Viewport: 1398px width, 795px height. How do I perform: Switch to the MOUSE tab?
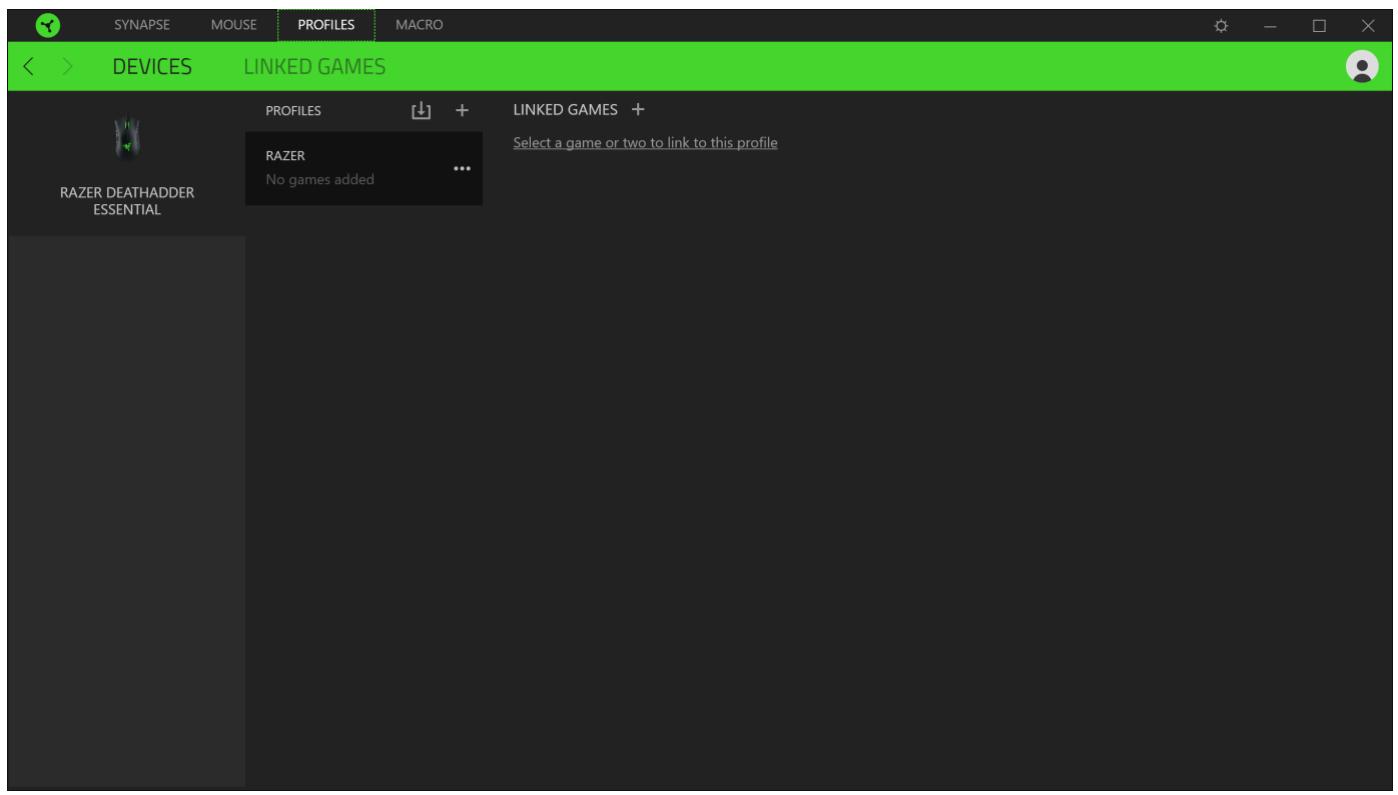click(236, 23)
